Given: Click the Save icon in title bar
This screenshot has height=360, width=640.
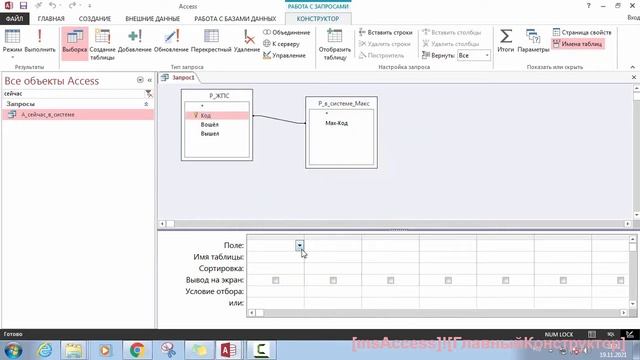Looking at the screenshot, I should (23, 6).
